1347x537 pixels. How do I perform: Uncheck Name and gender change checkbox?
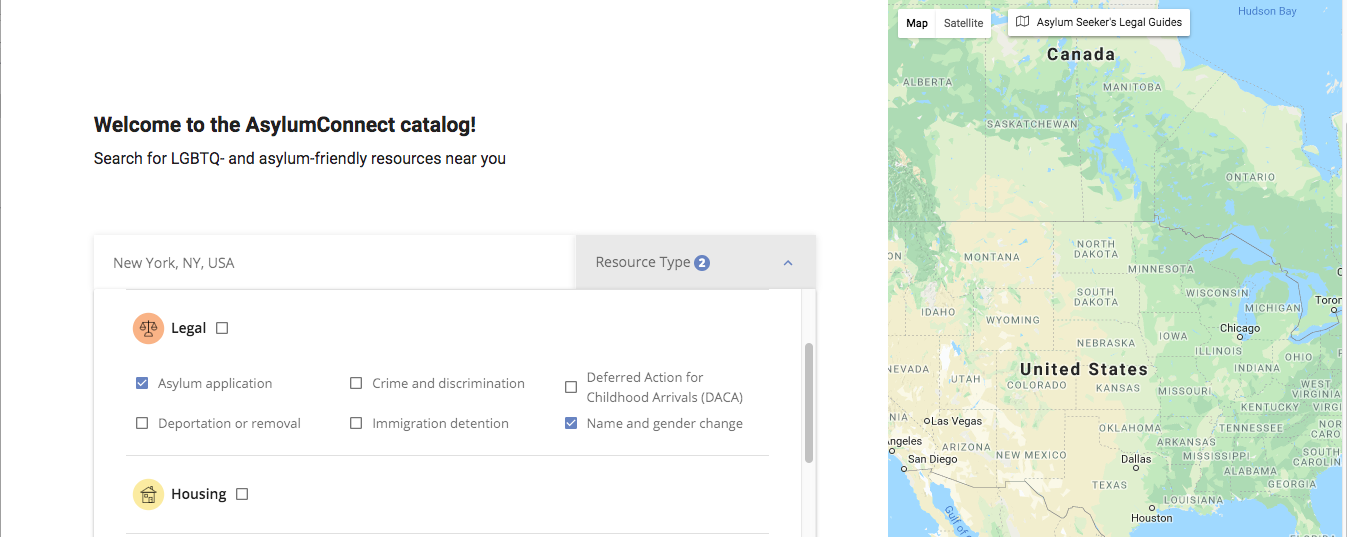(571, 423)
